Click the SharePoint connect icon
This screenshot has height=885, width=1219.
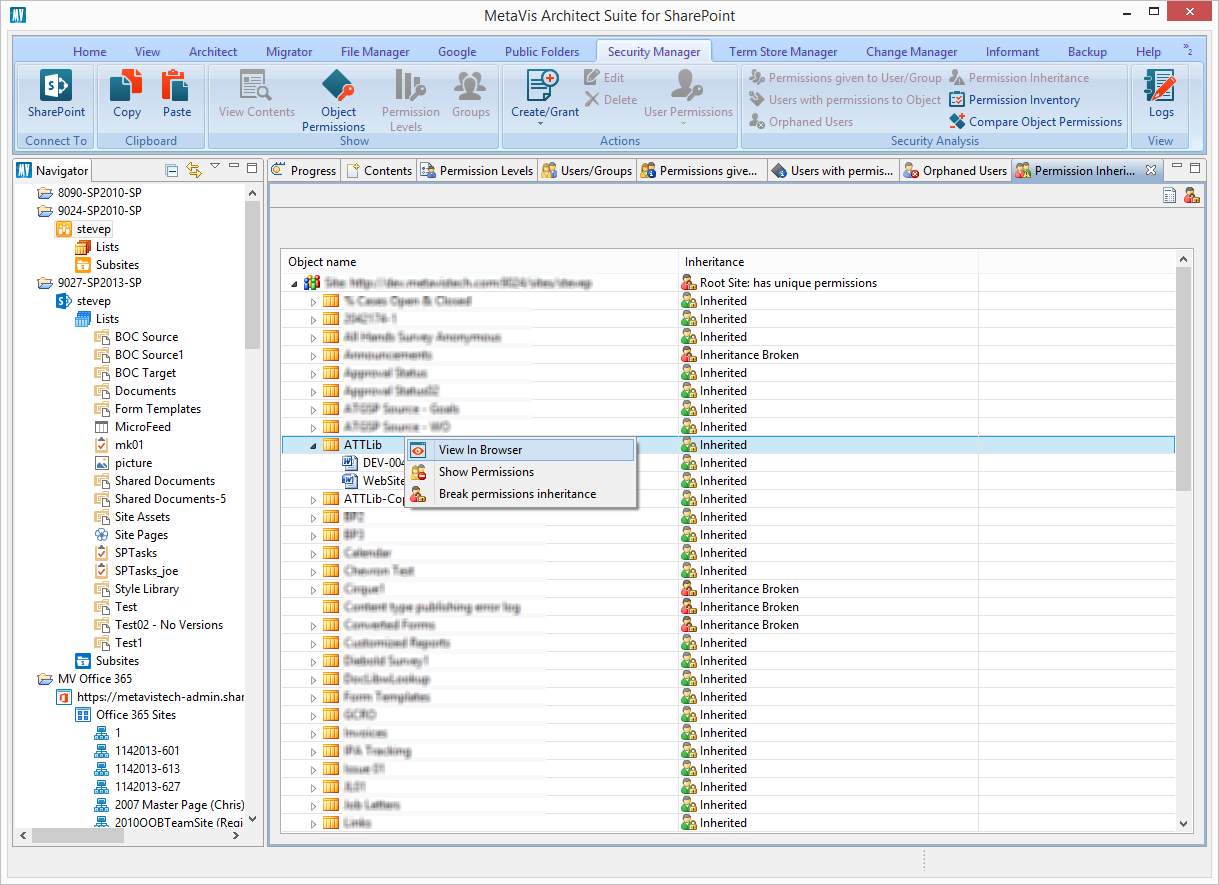coord(56,87)
